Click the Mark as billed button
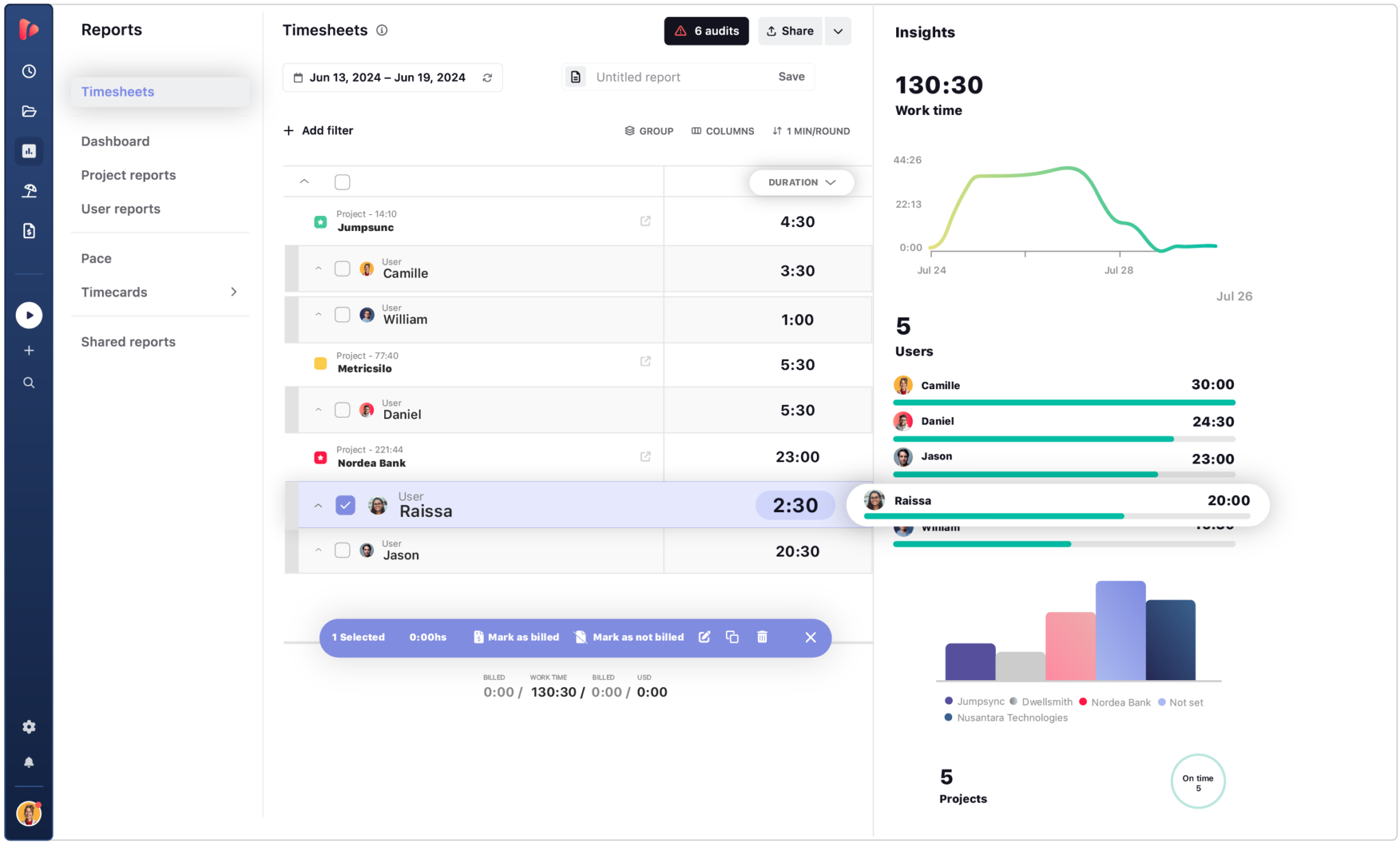The image size is (1400, 843). tap(516, 637)
